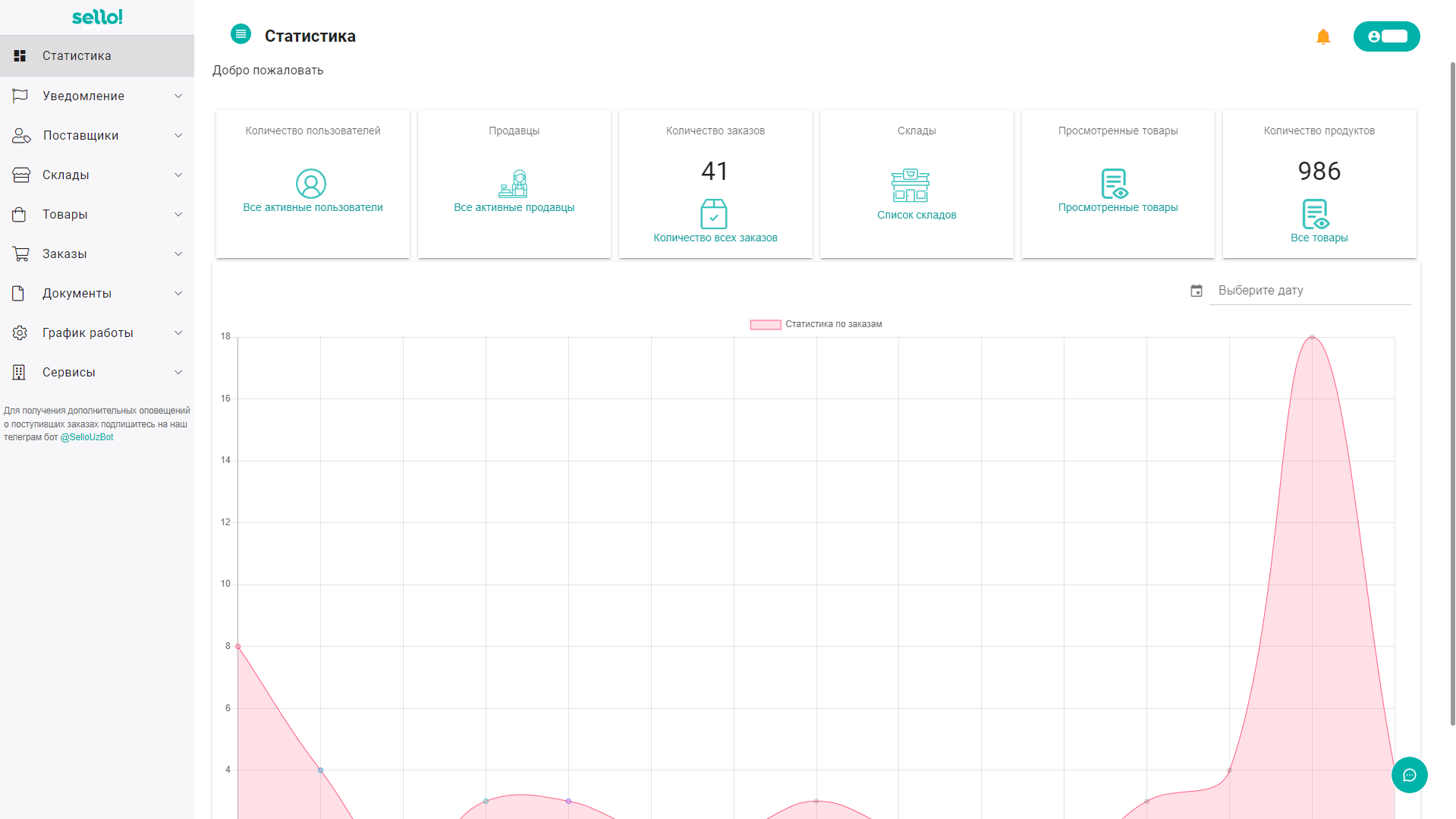Open Список складов link
The width and height of the screenshot is (1456, 819).
(917, 215)
